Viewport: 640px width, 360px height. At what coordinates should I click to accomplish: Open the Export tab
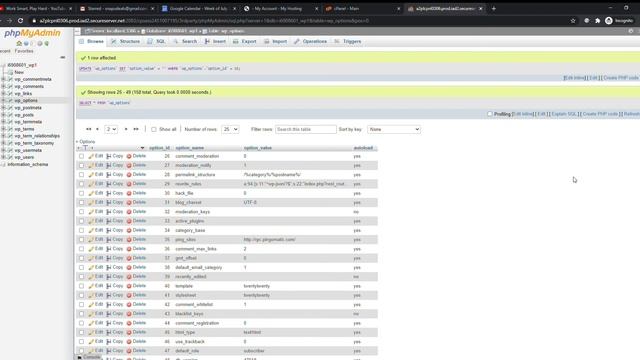pos(244,41)
